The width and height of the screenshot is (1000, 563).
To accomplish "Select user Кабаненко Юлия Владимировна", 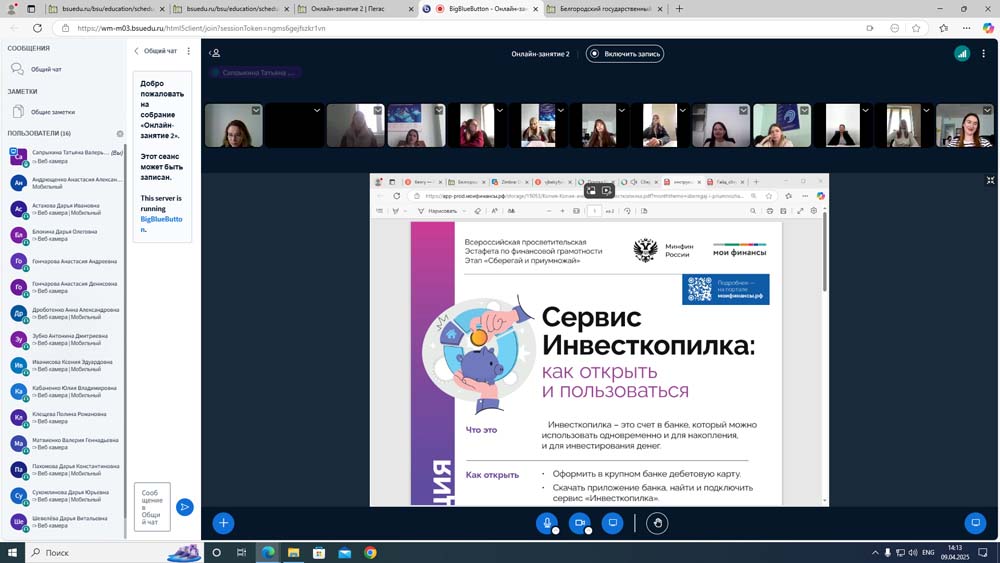I will click(66, 391).
